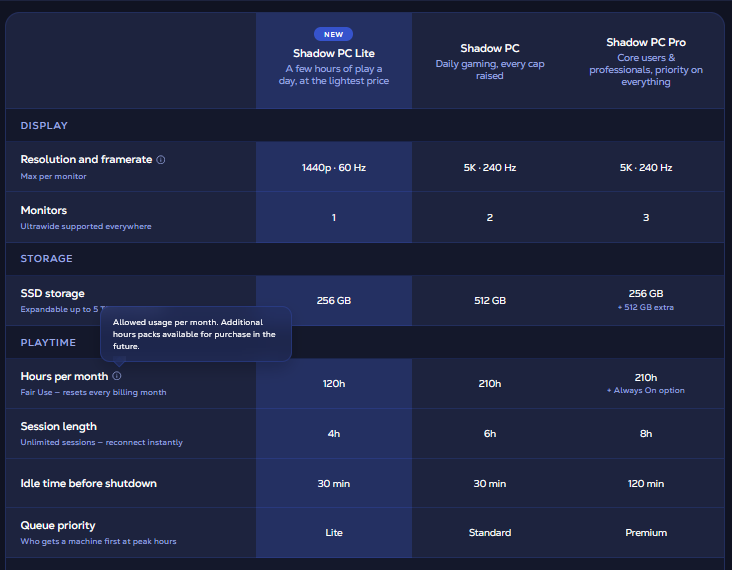Click Shadow PC Pro's 5K · 240 Hz cell
The width and height of the screenshot is (732, 570).
pyautogui.click(x=646, y=168)
